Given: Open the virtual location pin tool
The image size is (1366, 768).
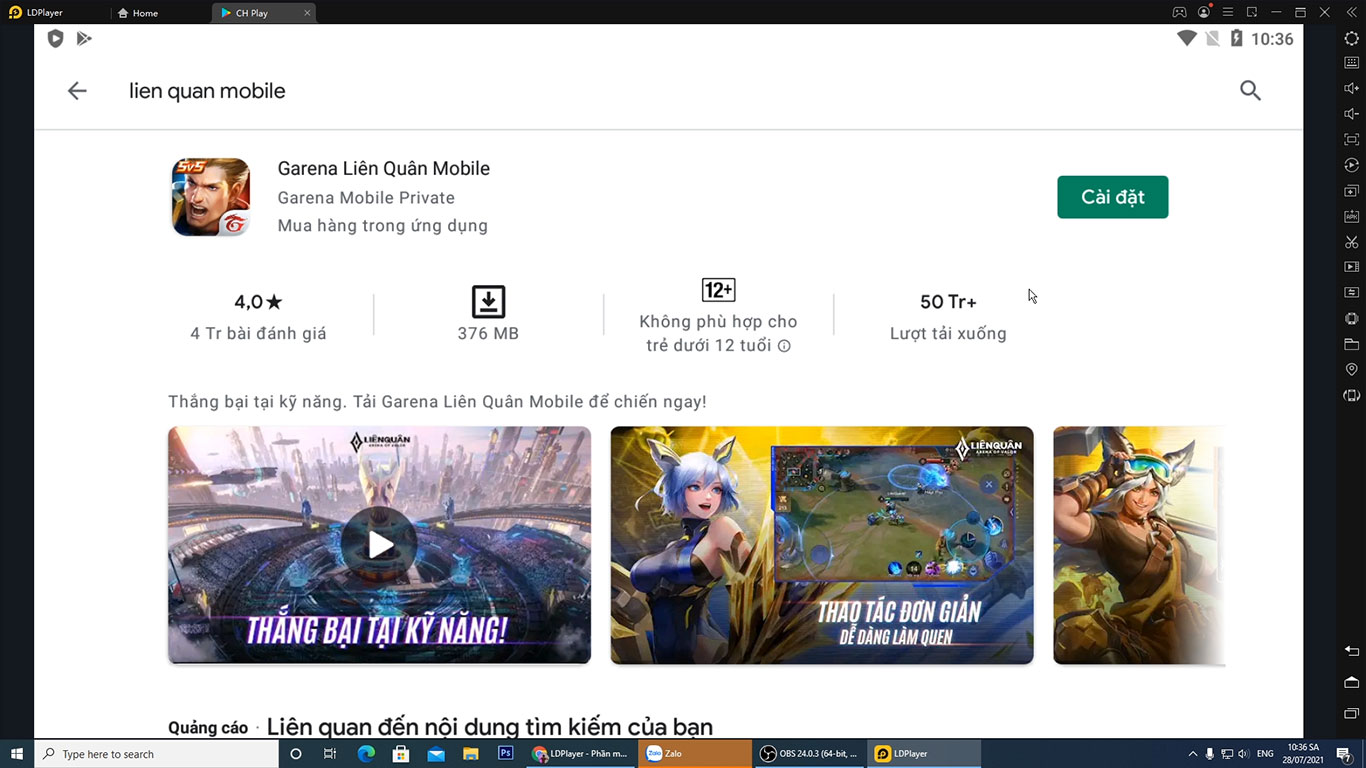Looking at the screenshot, I should [x=1351, y=370].
